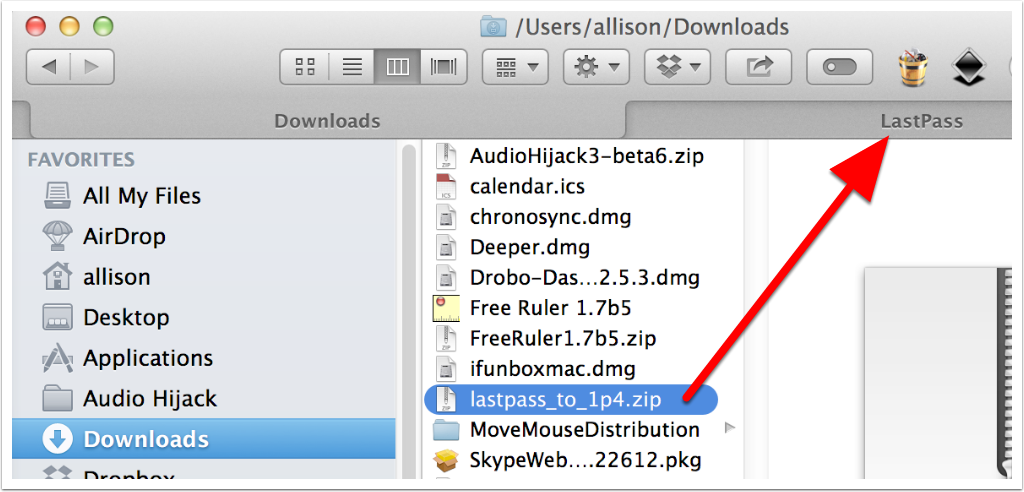This screenshot has height=492, width=1024.
Task: Open Applications from Favorites sidebar
Action: click(x=147, y=358)
